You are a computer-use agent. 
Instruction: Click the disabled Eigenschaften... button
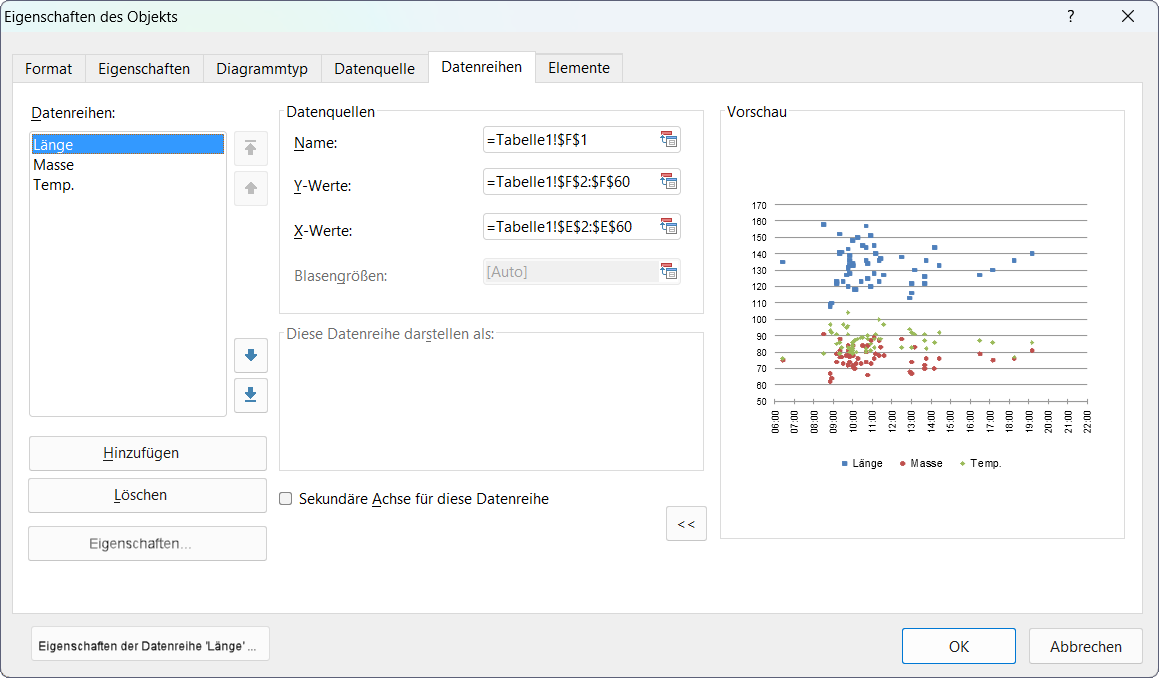pyautogui.click(x=148, y=543)
